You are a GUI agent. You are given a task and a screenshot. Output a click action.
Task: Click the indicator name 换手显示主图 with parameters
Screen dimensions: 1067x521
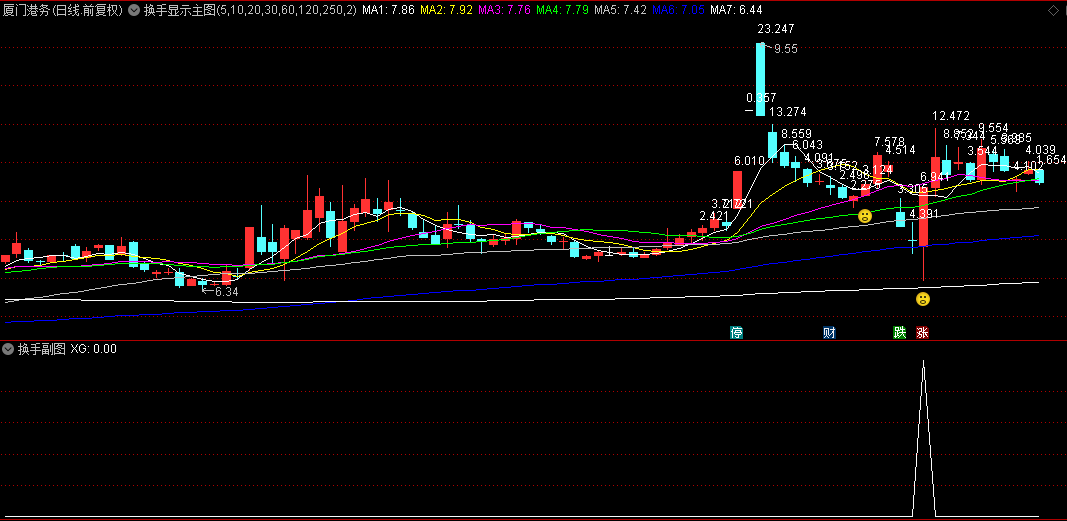[250, 10]
